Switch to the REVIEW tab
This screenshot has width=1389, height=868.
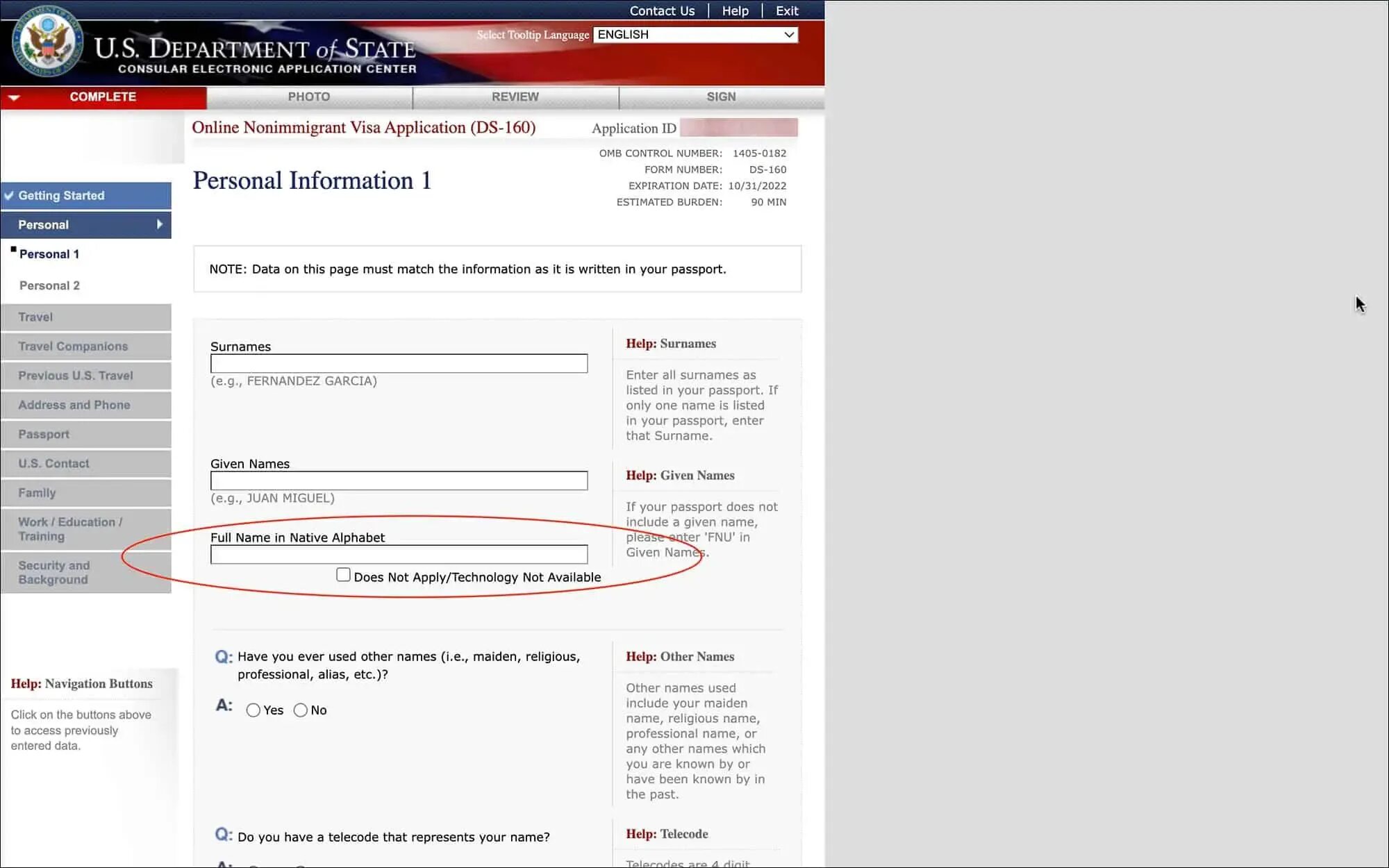(x=515, y=97)
